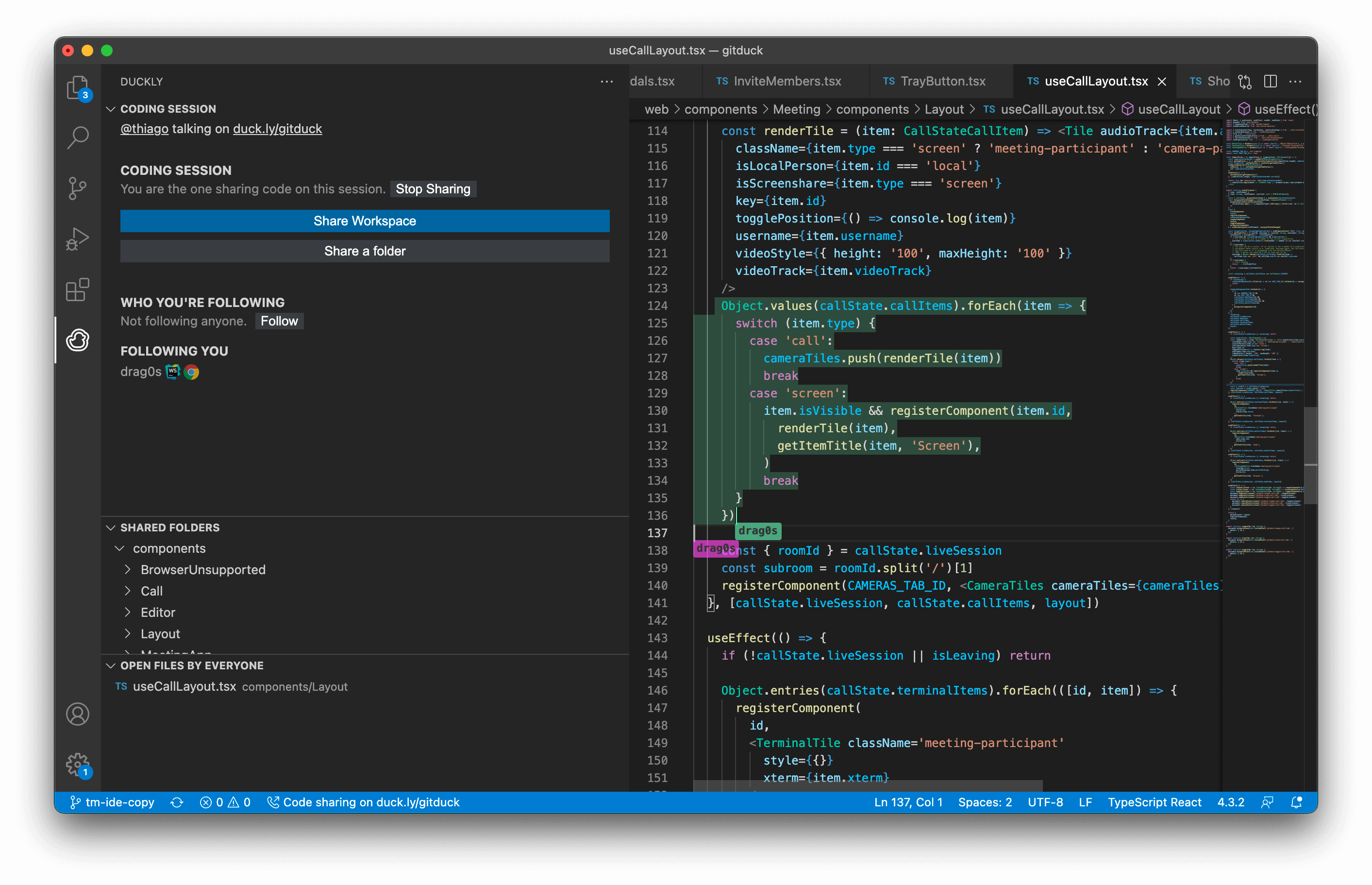Click the WebStorm icon next to drag0s
The height and width of the screenshot is (885, 1372).
(x=173, y=372)
